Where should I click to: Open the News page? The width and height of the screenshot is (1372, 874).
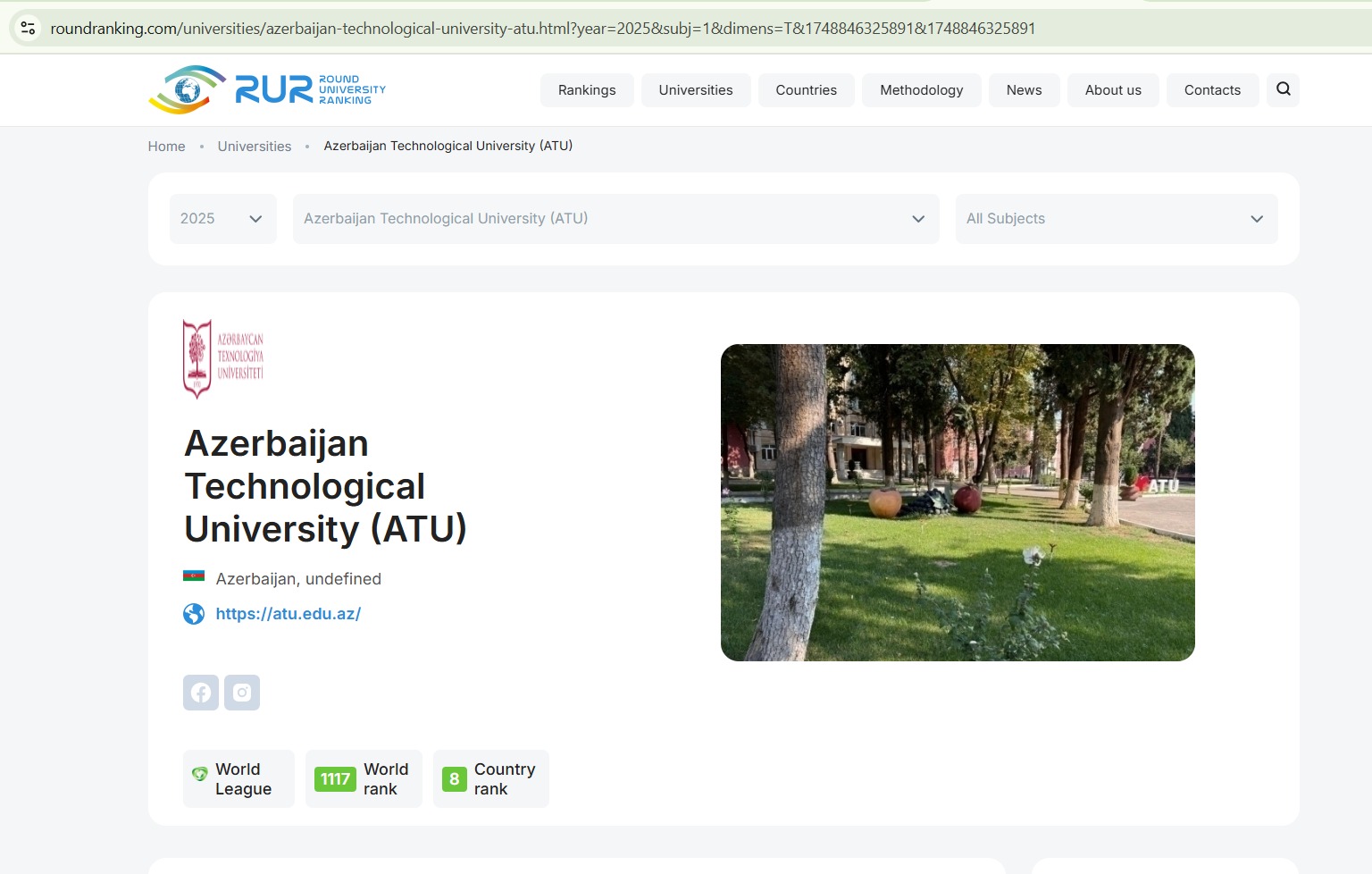click(x=1024, y=90)
